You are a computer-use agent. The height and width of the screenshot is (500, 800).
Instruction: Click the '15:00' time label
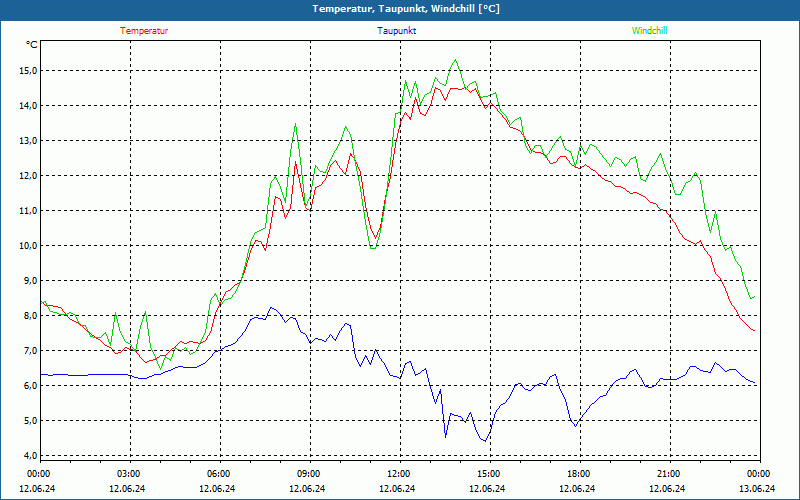pyautogui.click(x=488, y=474)
